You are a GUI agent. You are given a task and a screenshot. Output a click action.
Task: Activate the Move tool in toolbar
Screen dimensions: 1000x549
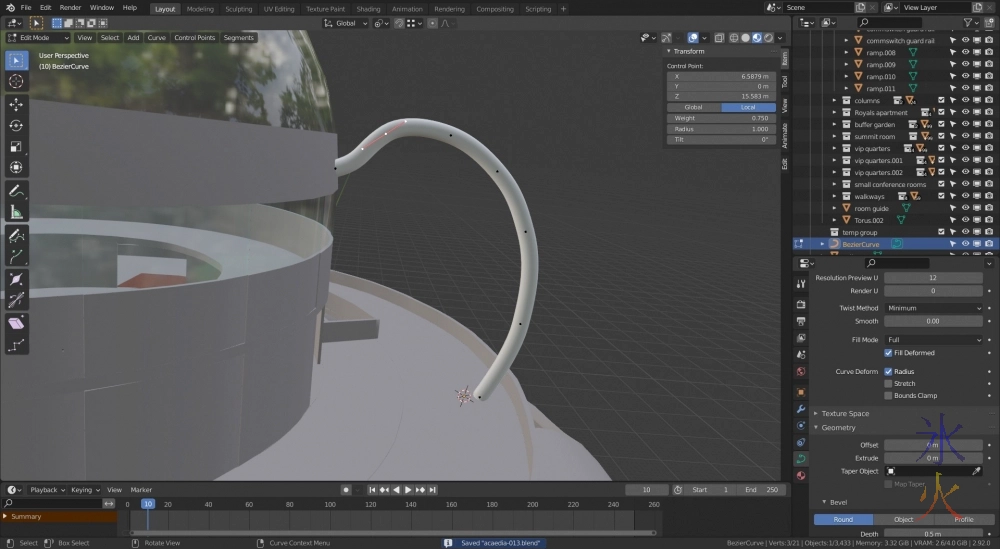point(16,104)
